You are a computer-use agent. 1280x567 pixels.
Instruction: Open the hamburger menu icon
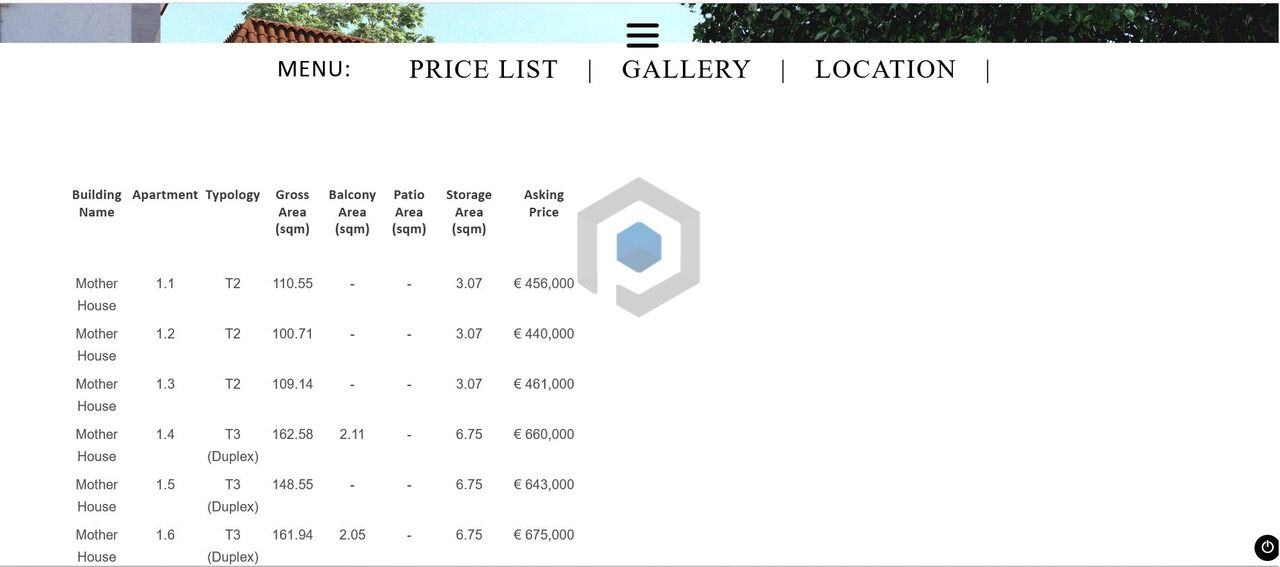coord(642,35)
